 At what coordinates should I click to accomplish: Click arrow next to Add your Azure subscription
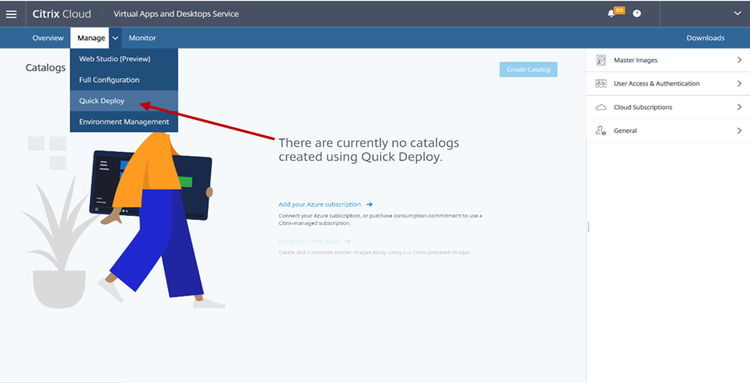tap(369, 204)
